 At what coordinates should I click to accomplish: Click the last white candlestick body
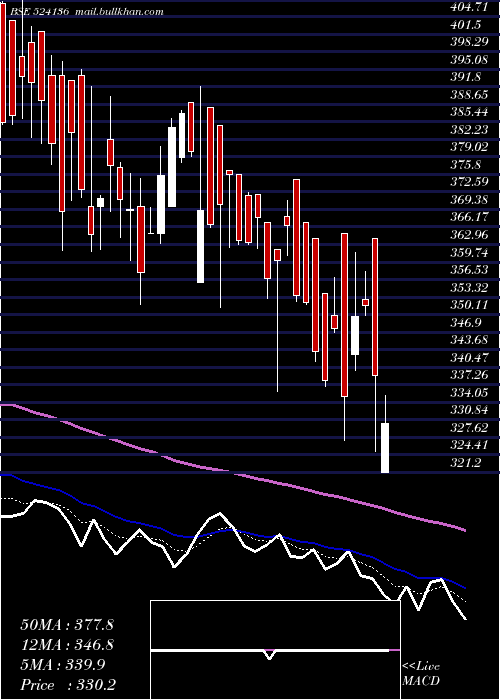coord(385,448)
